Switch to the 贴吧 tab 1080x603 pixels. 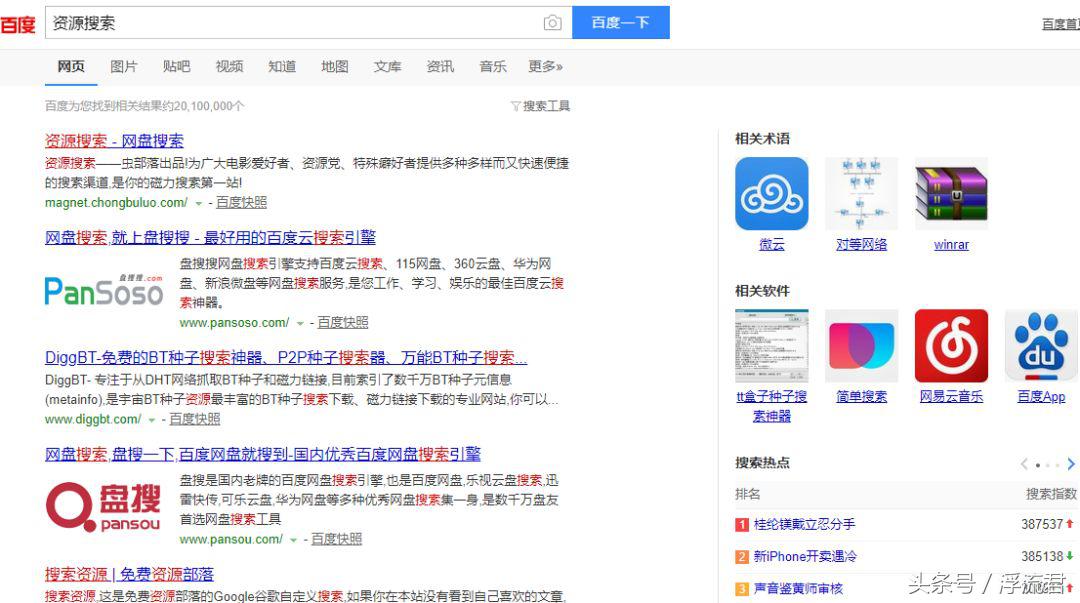(x=176, y=66)
